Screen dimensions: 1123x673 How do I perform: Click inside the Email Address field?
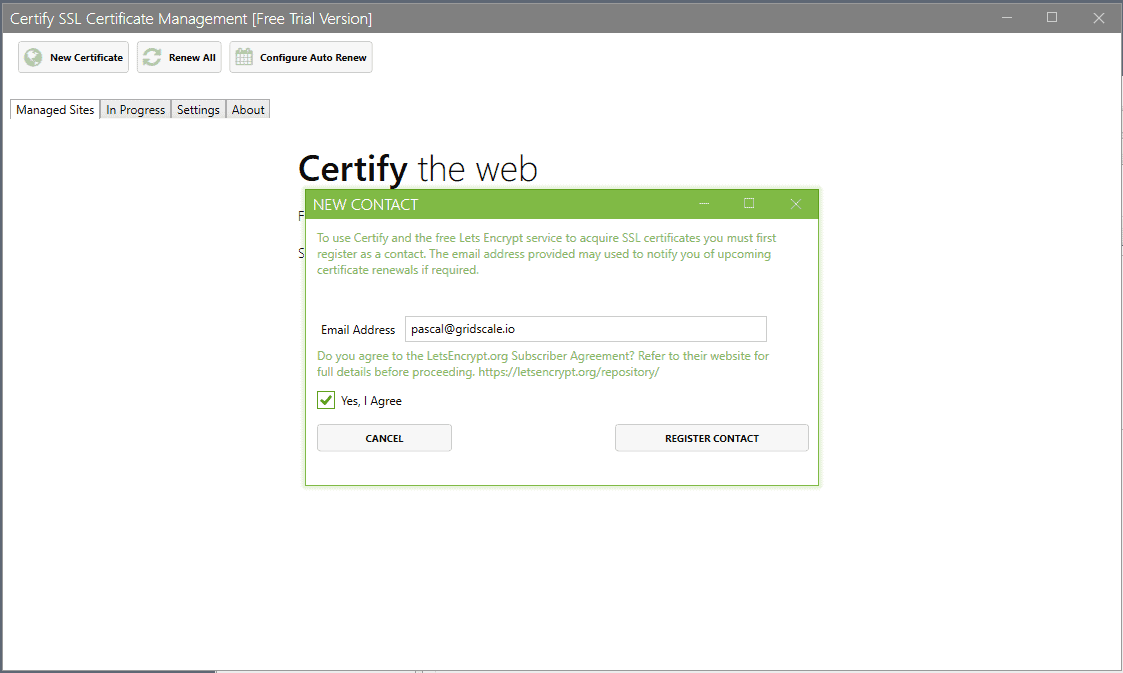click(x=585, y=329)
